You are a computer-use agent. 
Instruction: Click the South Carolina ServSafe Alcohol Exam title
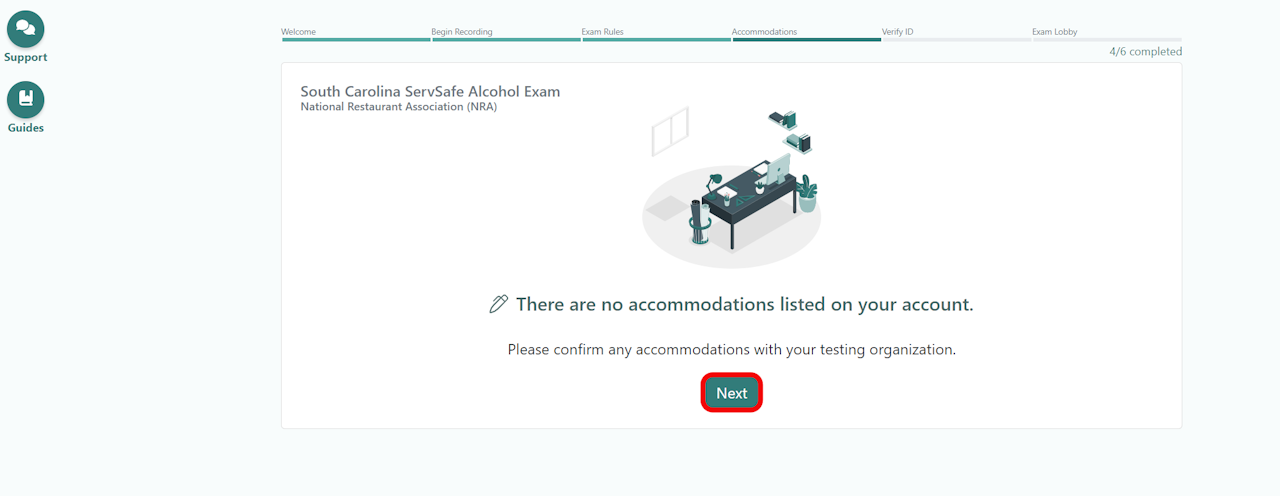click(x=430, y=91)
